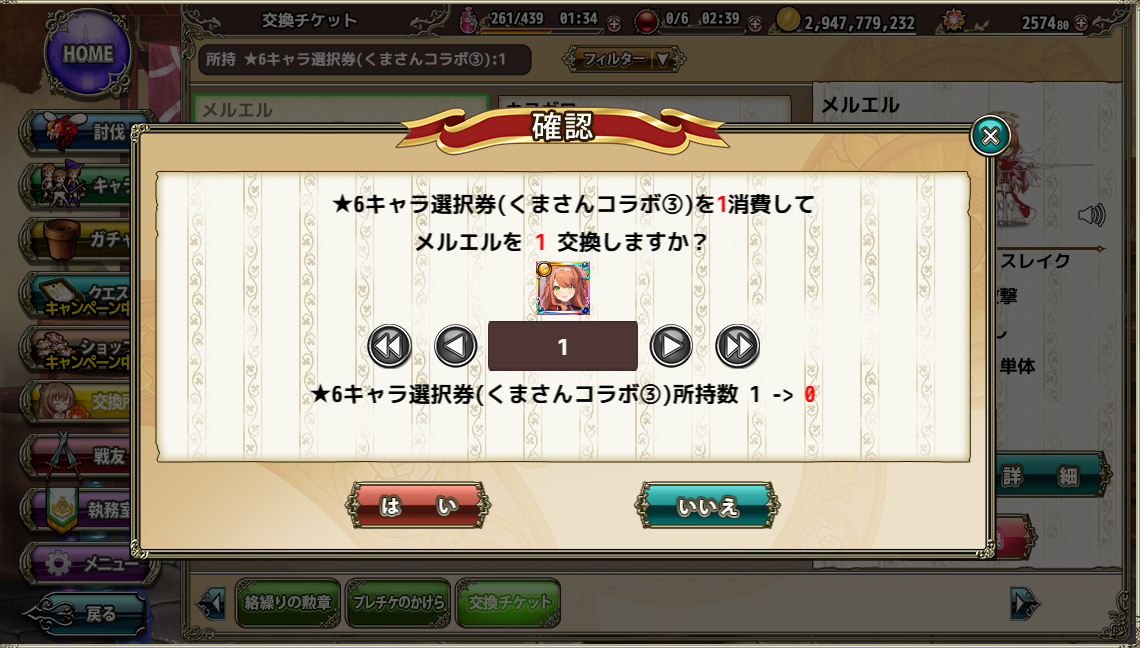Confirm exchange with the はい button

418,505
